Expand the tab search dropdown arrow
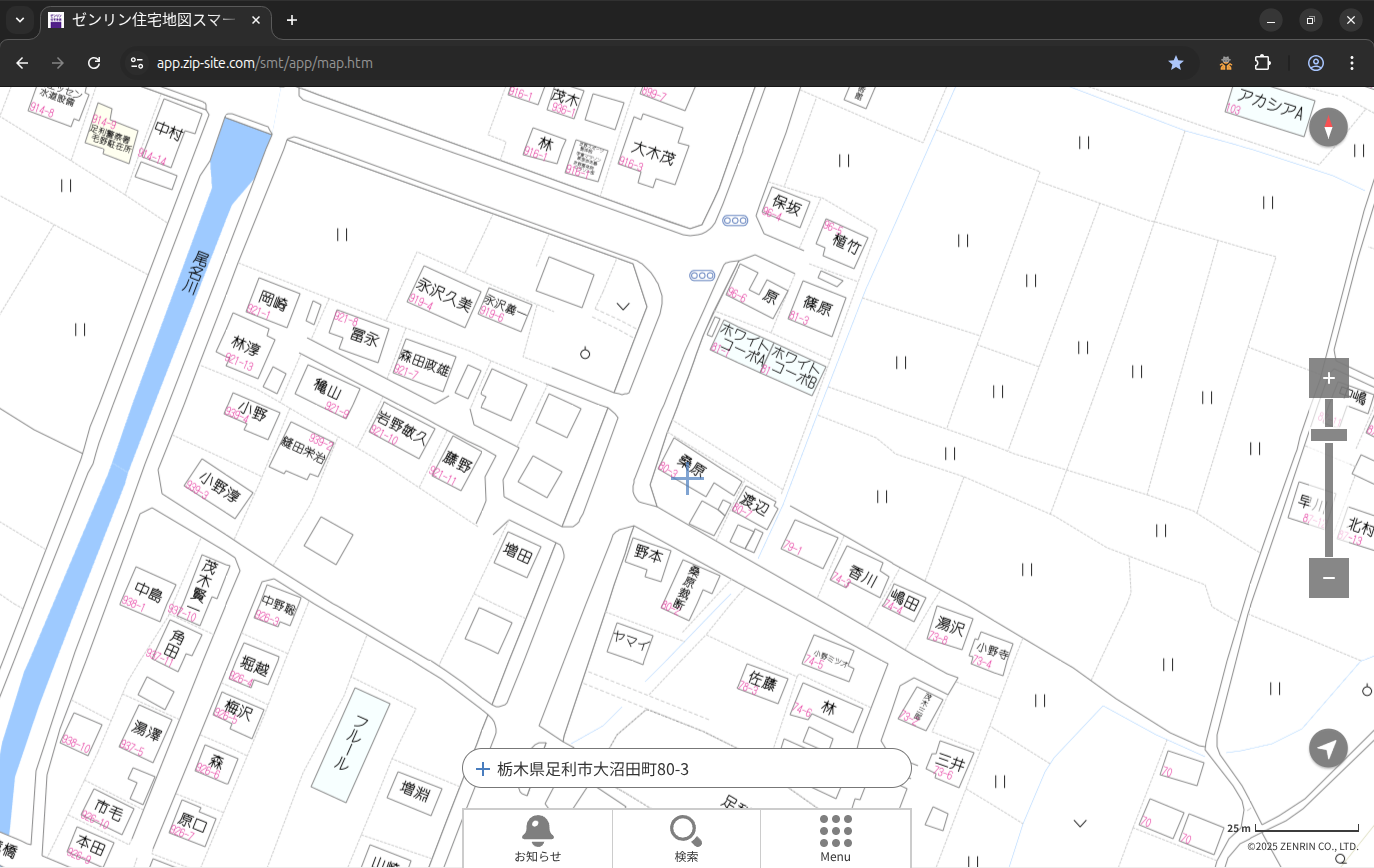 pyautogui.click(x=19, y=20)
